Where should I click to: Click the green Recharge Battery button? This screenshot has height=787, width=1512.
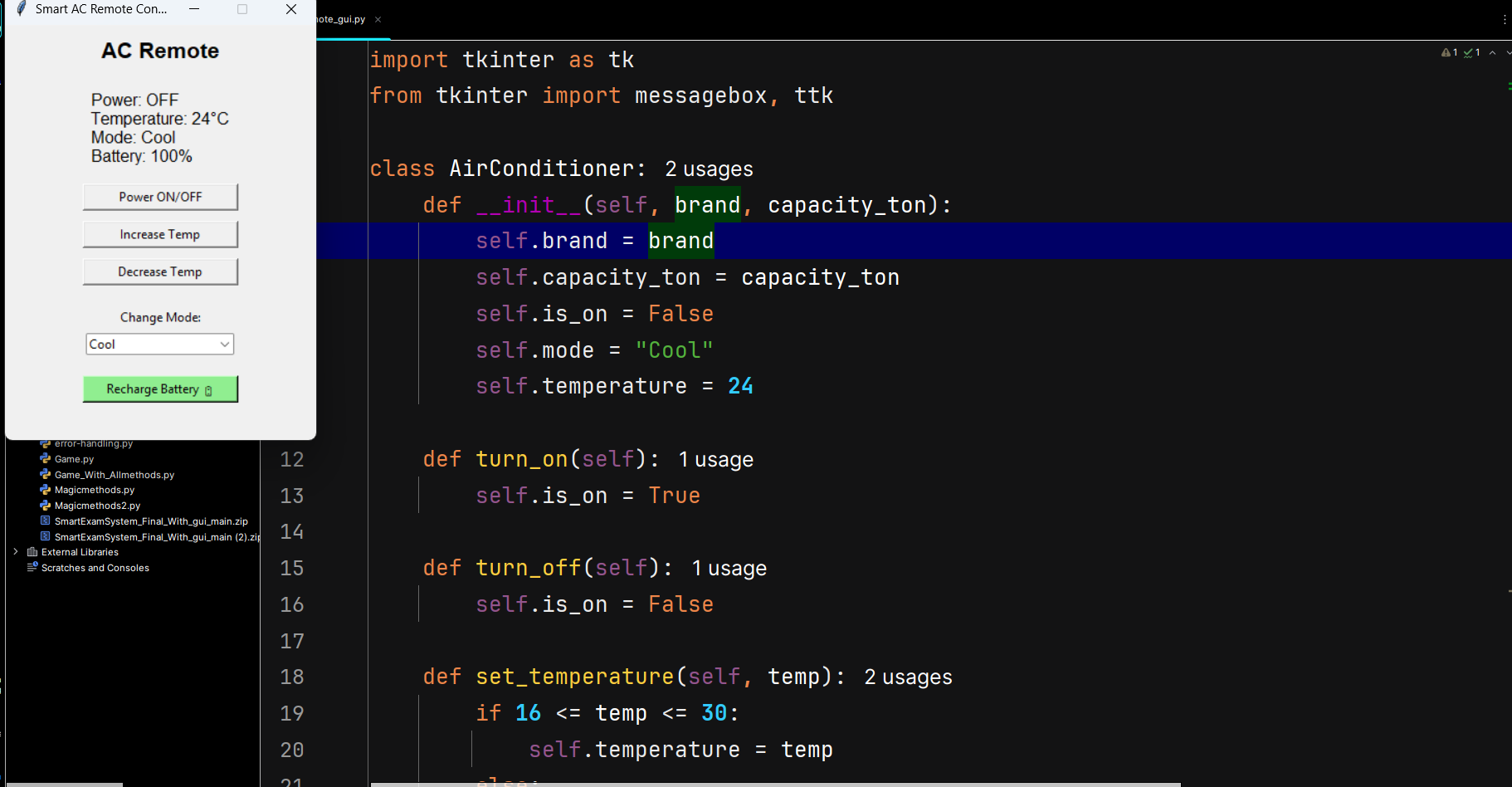coord(160,389)
